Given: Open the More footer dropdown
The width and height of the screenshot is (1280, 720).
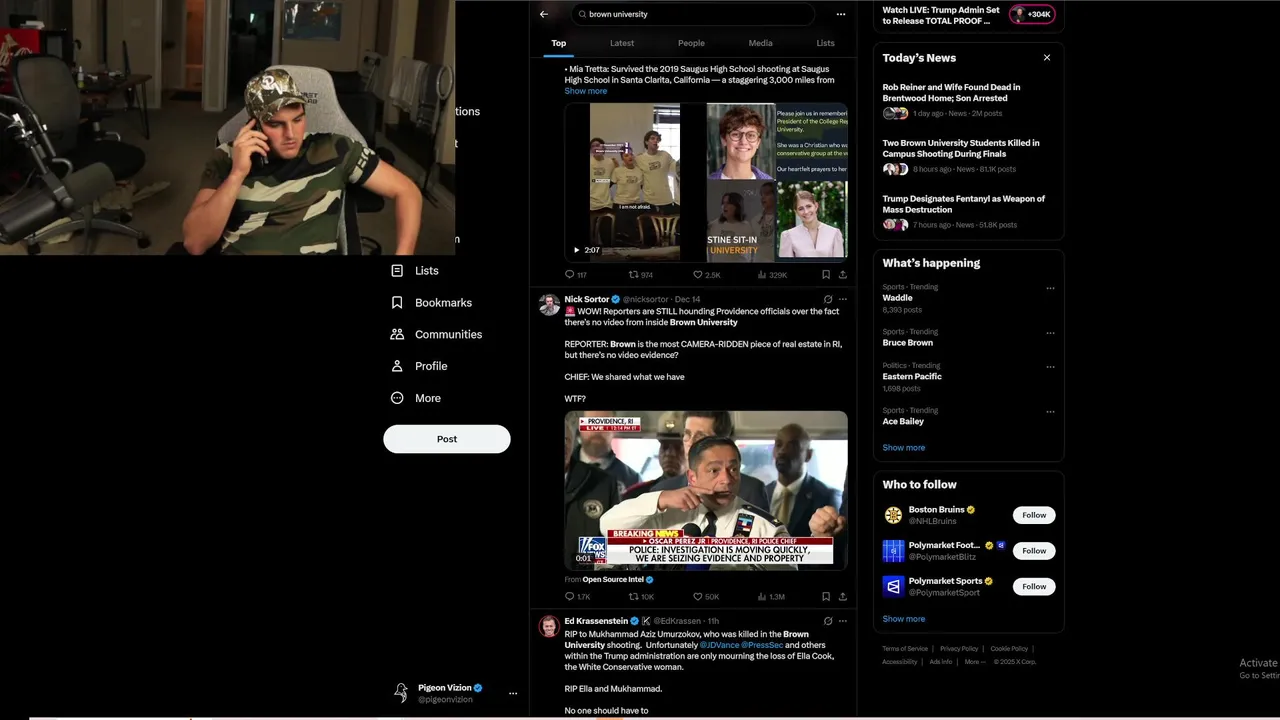Looking at the screenshot, I should pos(974,662).
